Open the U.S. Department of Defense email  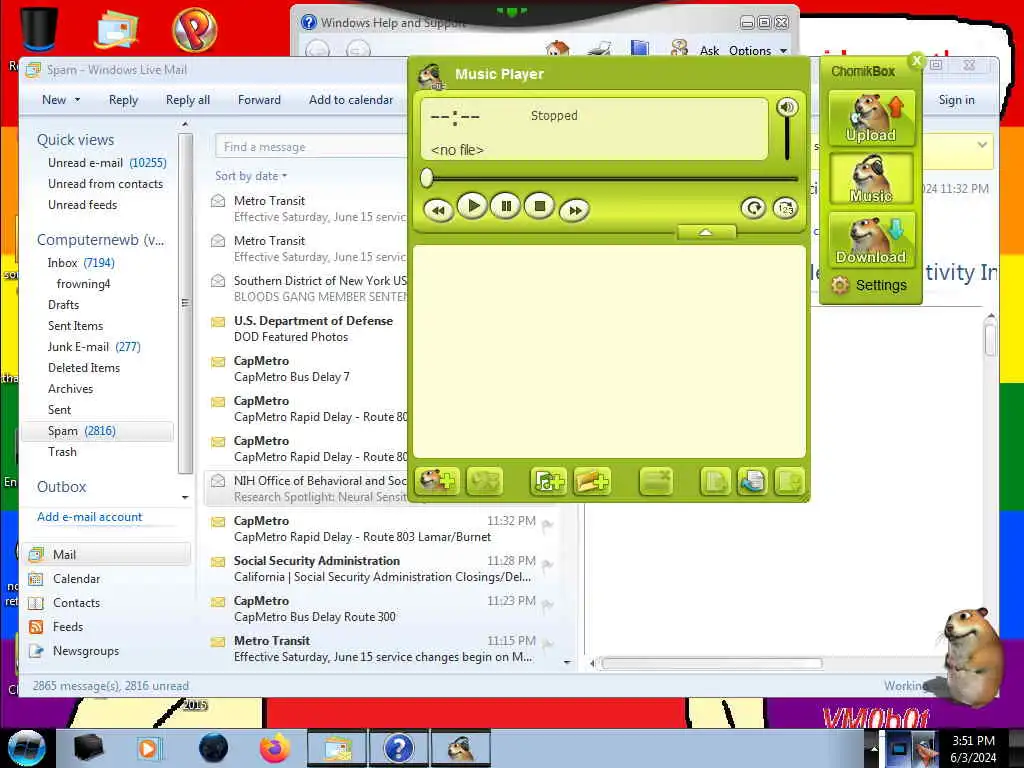[x=307, y=328]
